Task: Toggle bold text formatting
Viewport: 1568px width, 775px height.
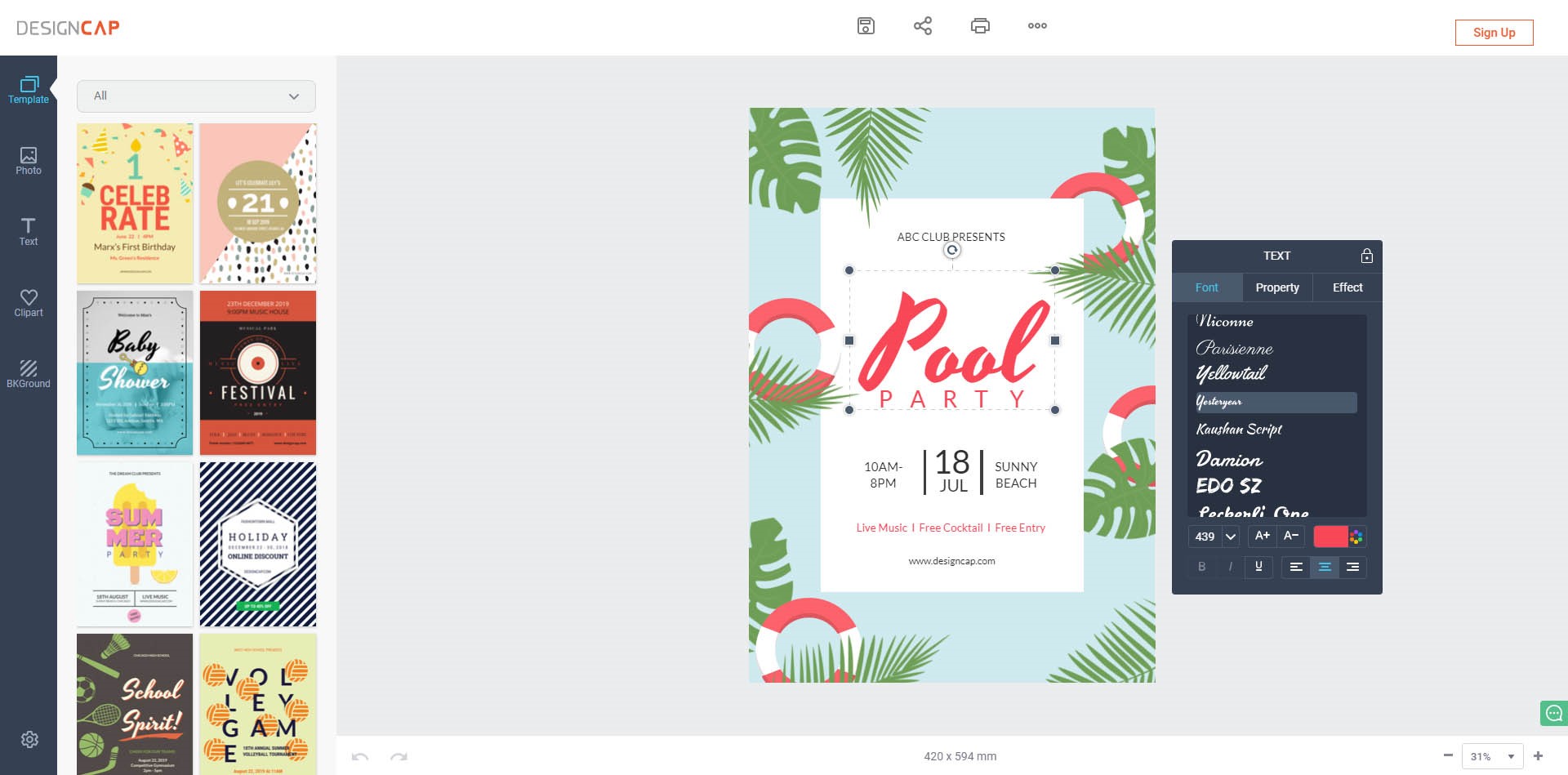Action: [1201, 567]
